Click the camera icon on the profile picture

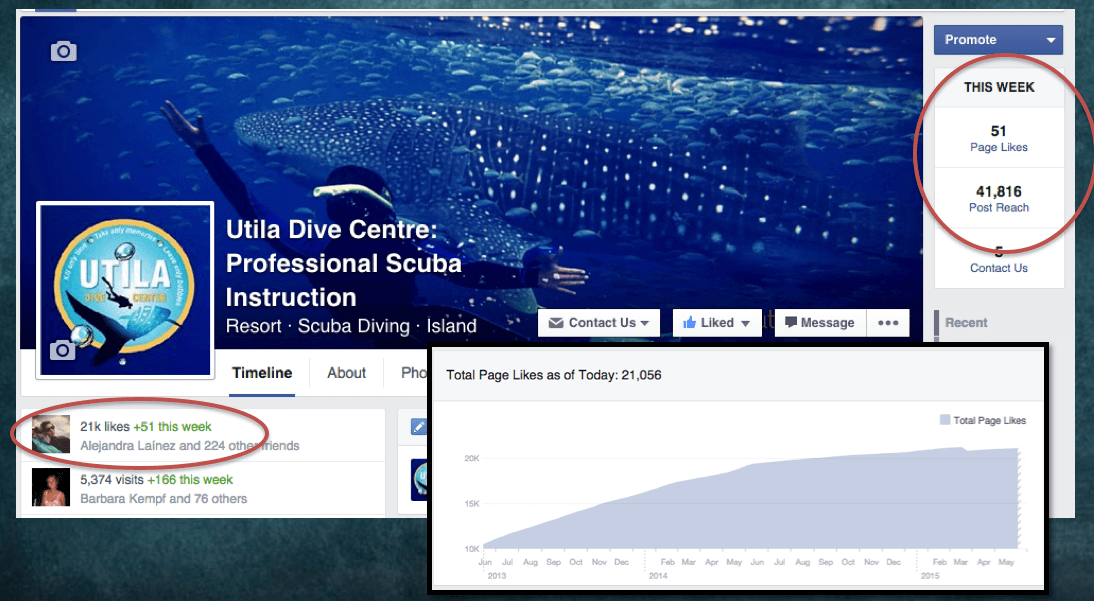click(x=62, y=350)
